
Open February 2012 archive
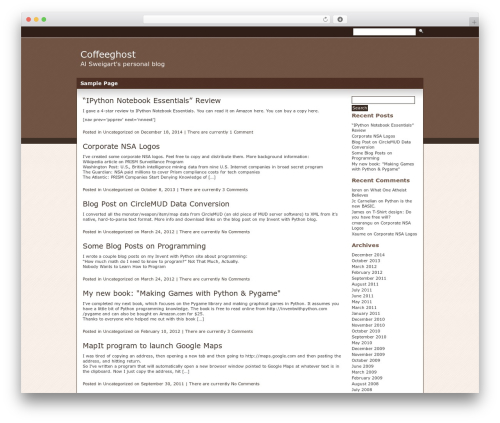[x=367, y=272]
